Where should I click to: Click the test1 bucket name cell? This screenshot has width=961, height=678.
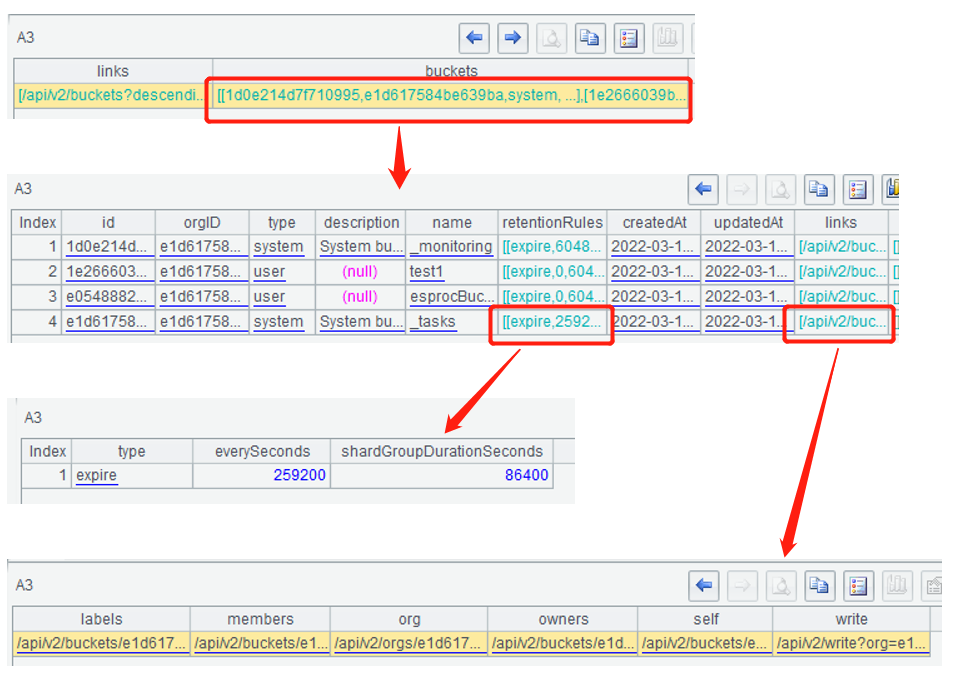tap(451, 272)
